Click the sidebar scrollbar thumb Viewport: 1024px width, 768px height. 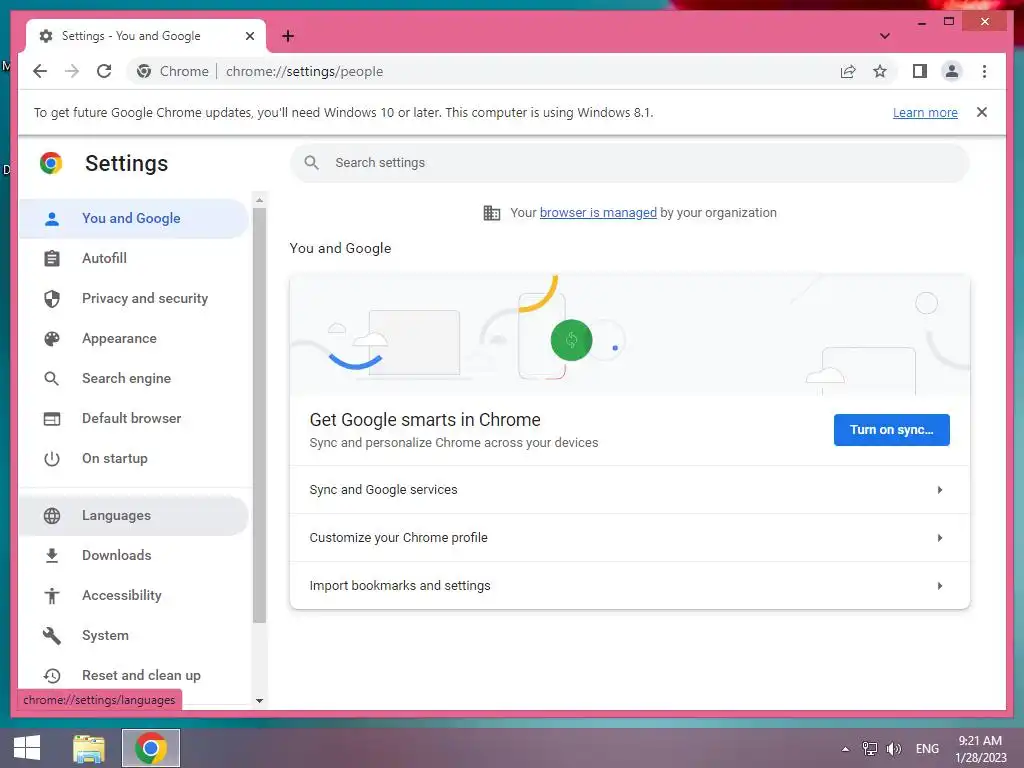click(259, 415)
